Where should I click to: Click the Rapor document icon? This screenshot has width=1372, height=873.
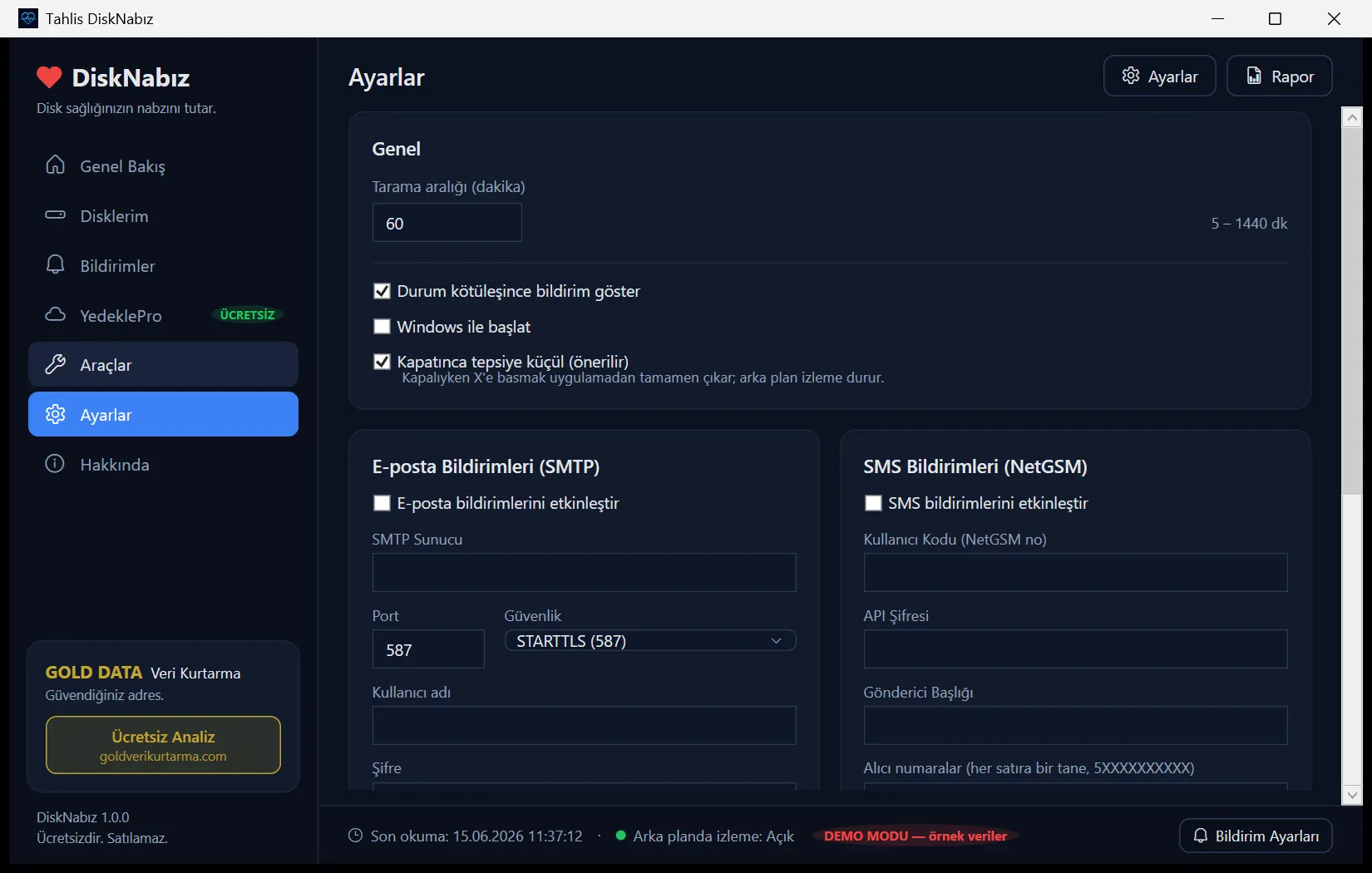(1254, 76)
